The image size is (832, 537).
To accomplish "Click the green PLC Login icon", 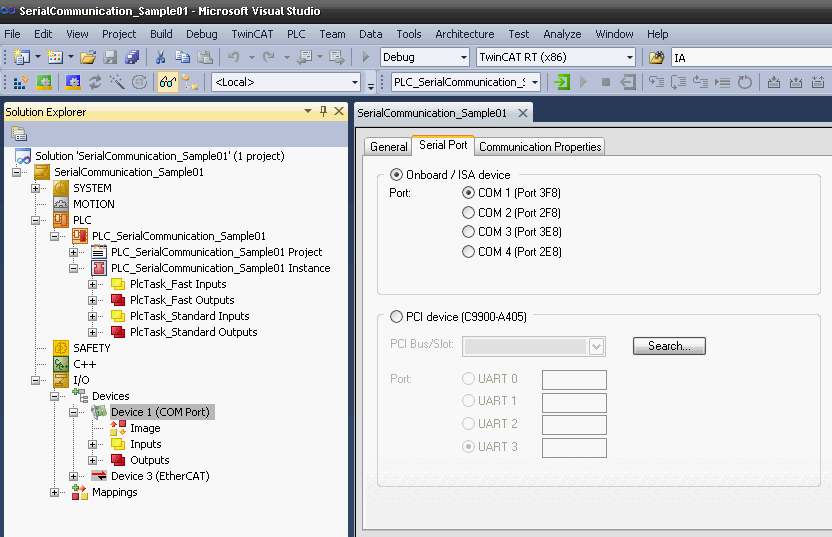I will point(561,82).
